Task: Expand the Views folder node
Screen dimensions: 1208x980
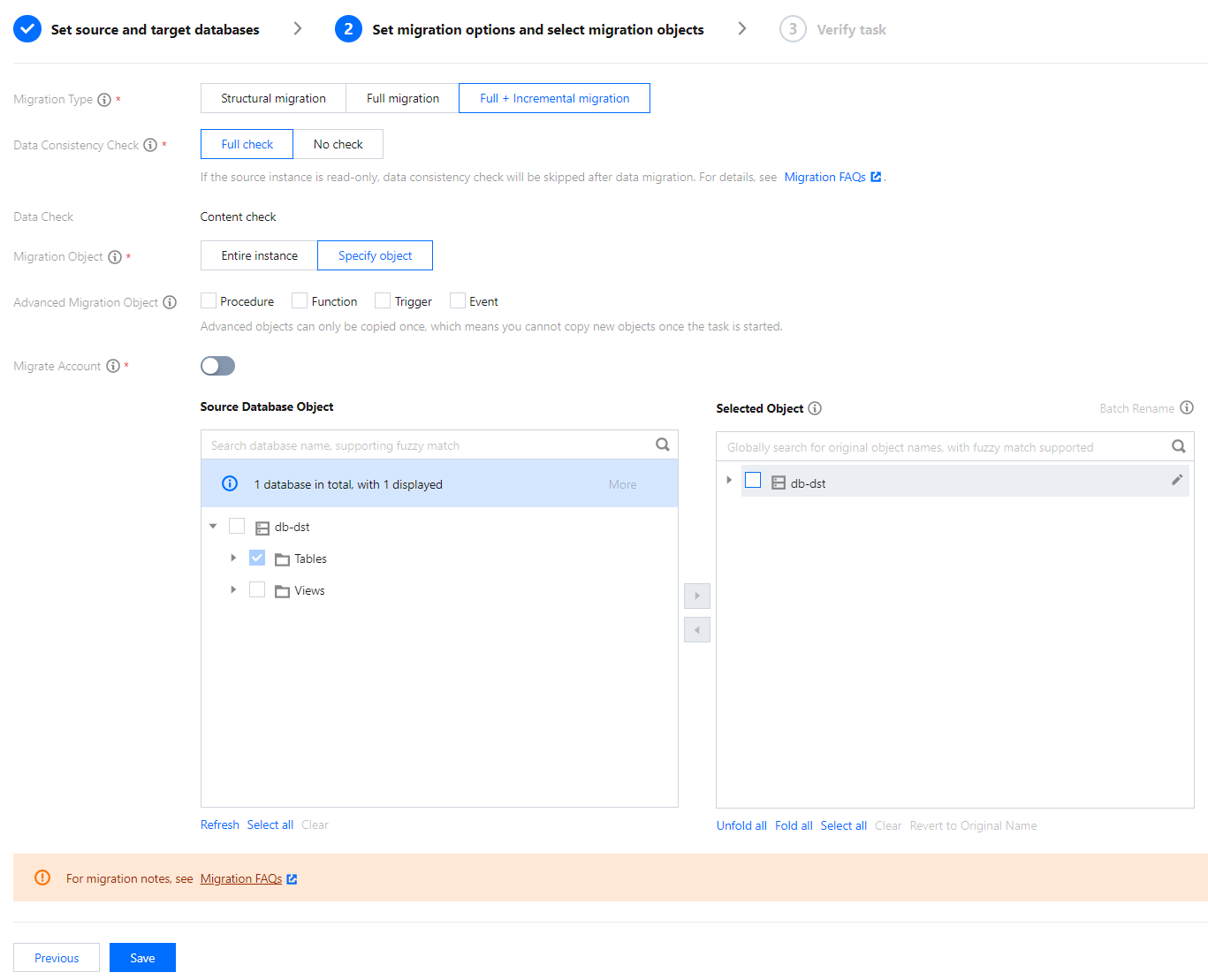Action: tap(233, 589)
